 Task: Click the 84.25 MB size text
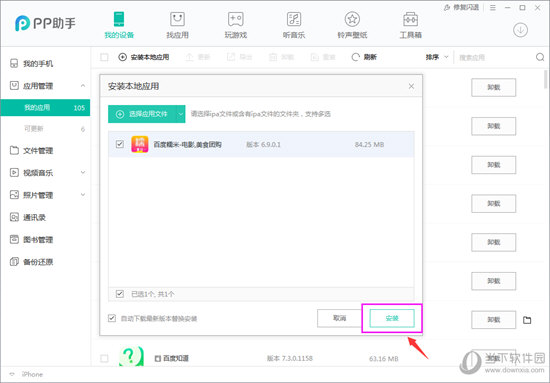[369, 145]
